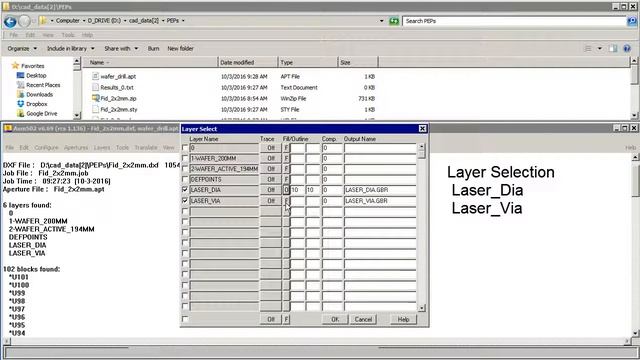Check the 2-WAFER_ACTIVE_194MM layer checkbox
640x360 pixels.
tap(185, 169)
